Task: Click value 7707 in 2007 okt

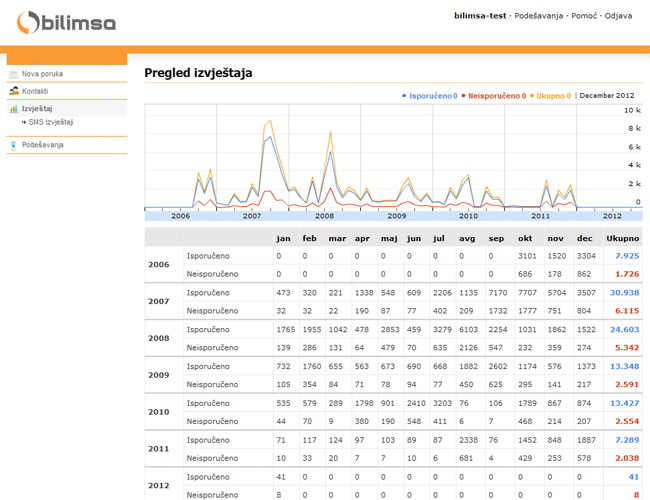Action: (x=527, y=293)
